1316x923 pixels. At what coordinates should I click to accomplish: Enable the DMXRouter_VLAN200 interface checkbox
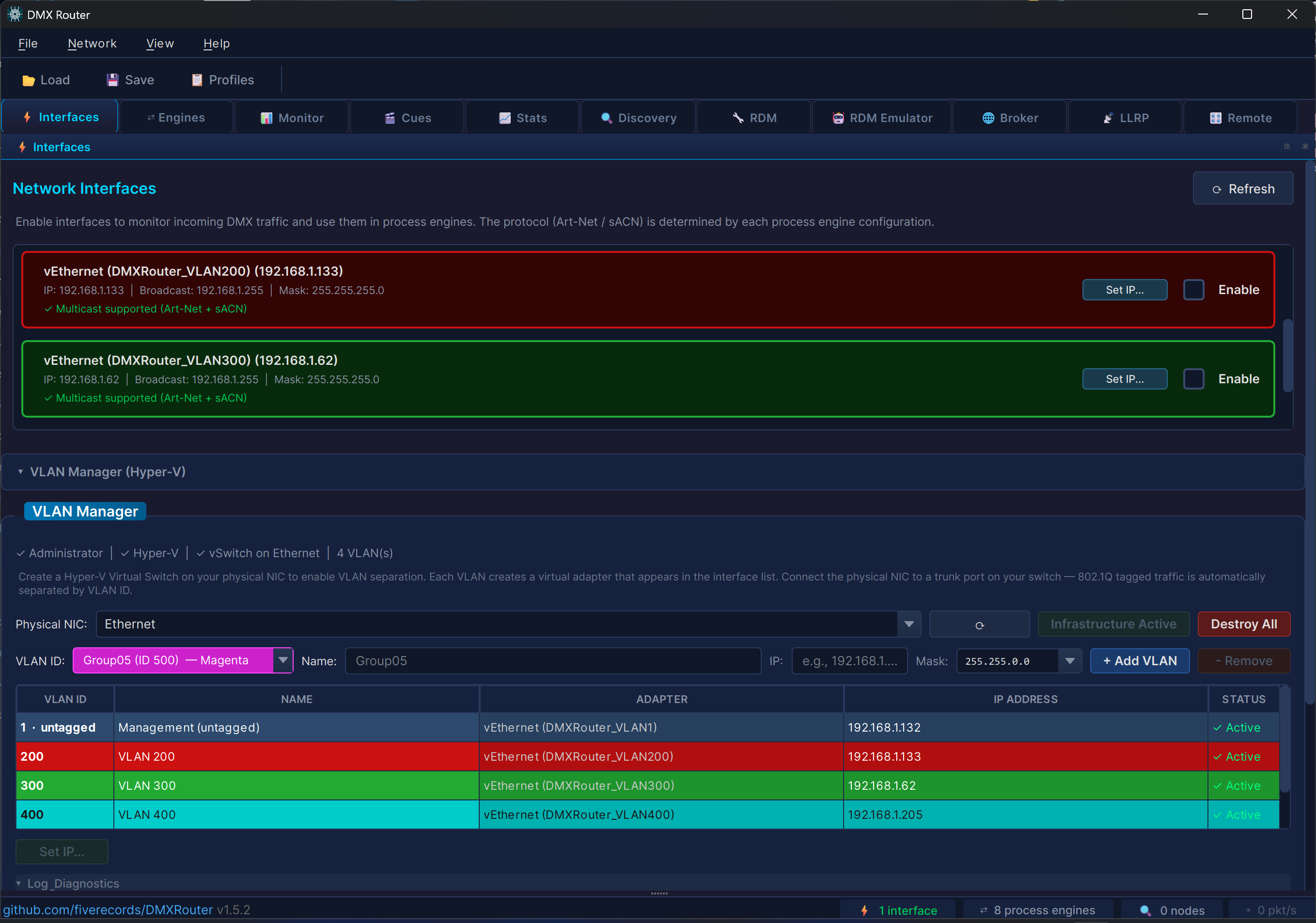coord(1193,290)
